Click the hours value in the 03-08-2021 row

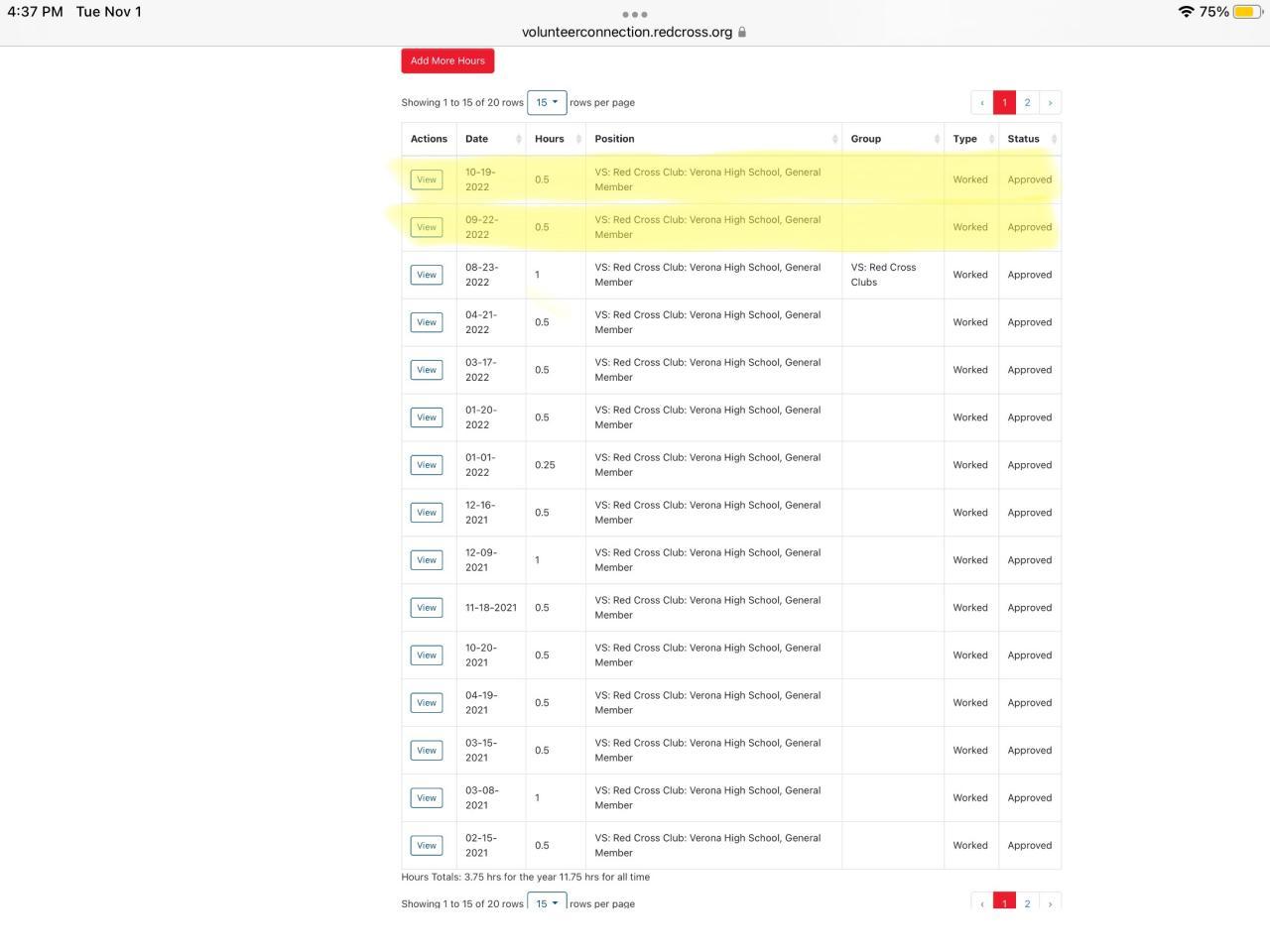coord(538,798)
